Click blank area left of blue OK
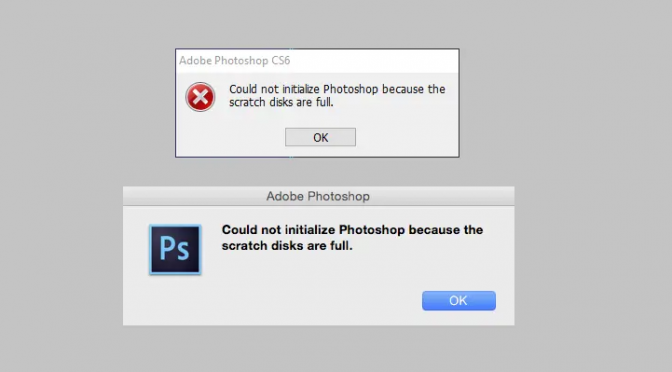 (321, 300)
